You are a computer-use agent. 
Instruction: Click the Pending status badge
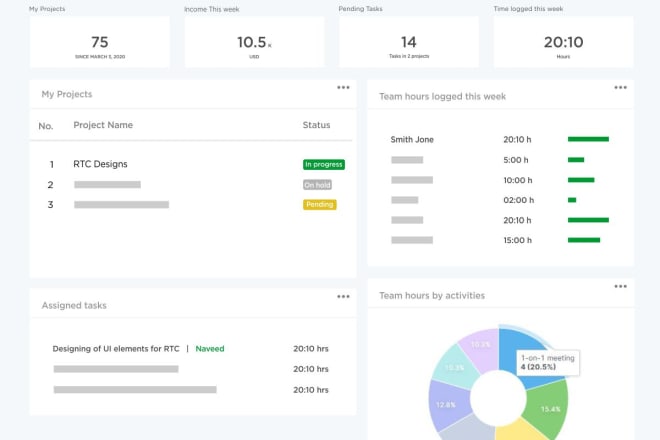[319, 205]
